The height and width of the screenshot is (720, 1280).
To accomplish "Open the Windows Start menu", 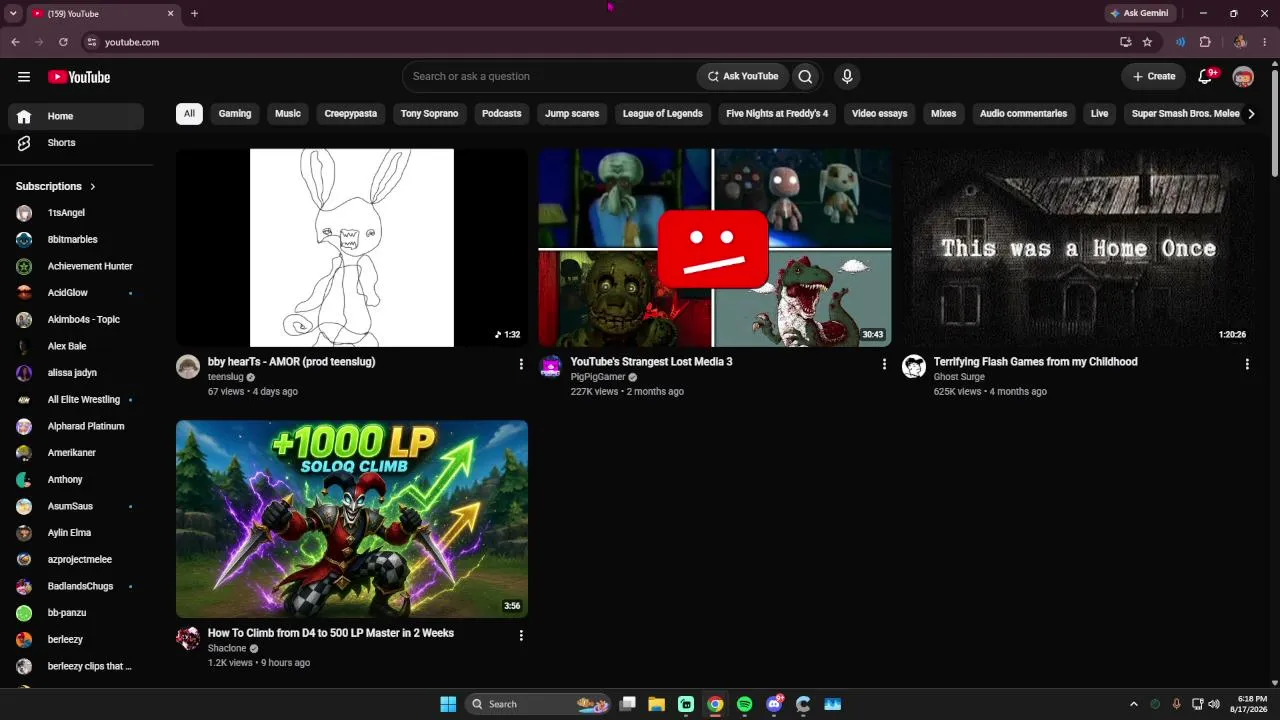I will 448,704.
